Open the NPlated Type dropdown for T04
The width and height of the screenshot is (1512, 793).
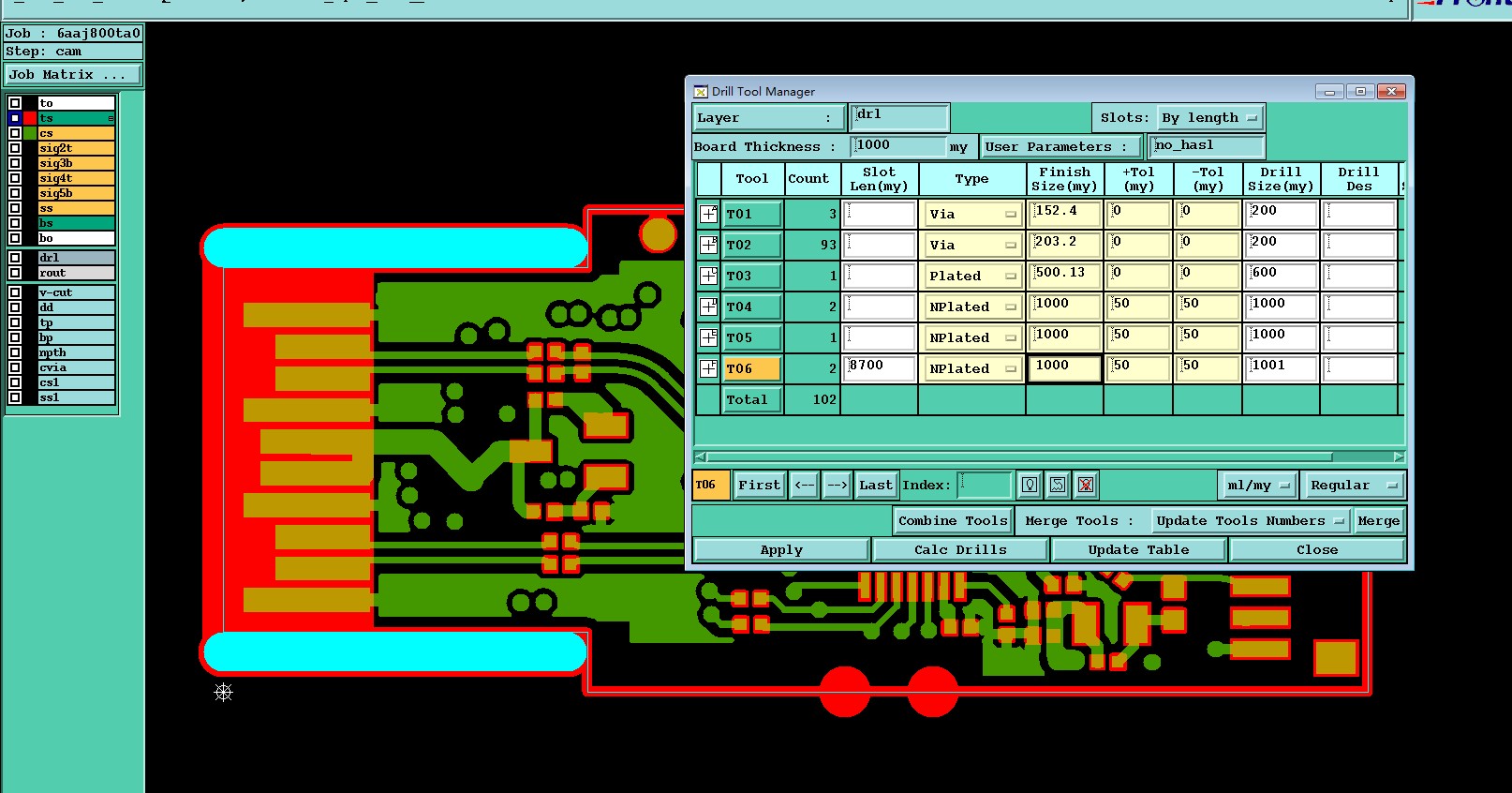click(972, 307)
